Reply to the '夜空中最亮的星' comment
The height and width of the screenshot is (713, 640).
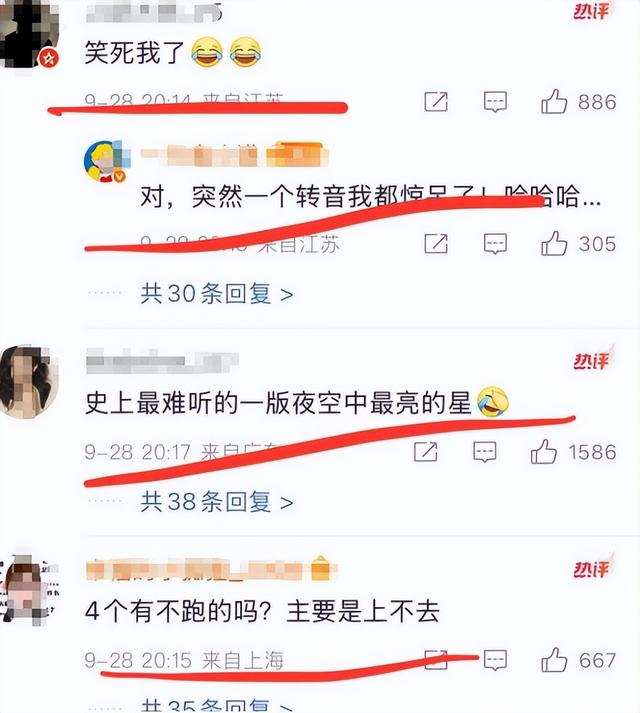tap(484, 452)
